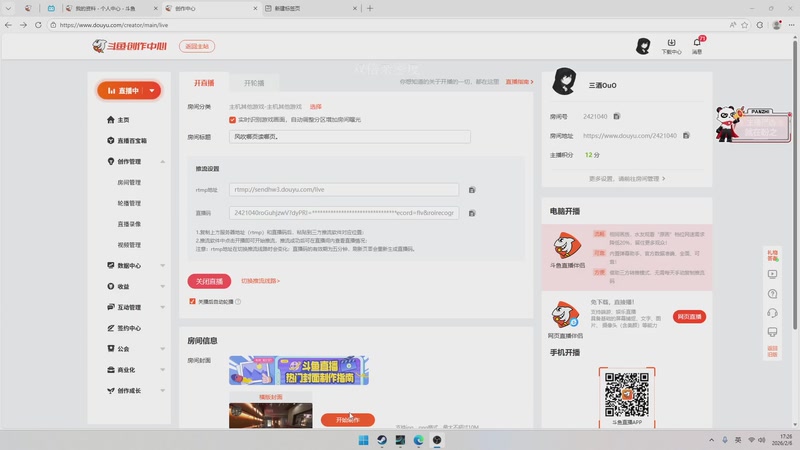Open the floating feedback monitor icon
This screenshot has height=450, width=800.
pyautogui.click(x=772, y=332)
